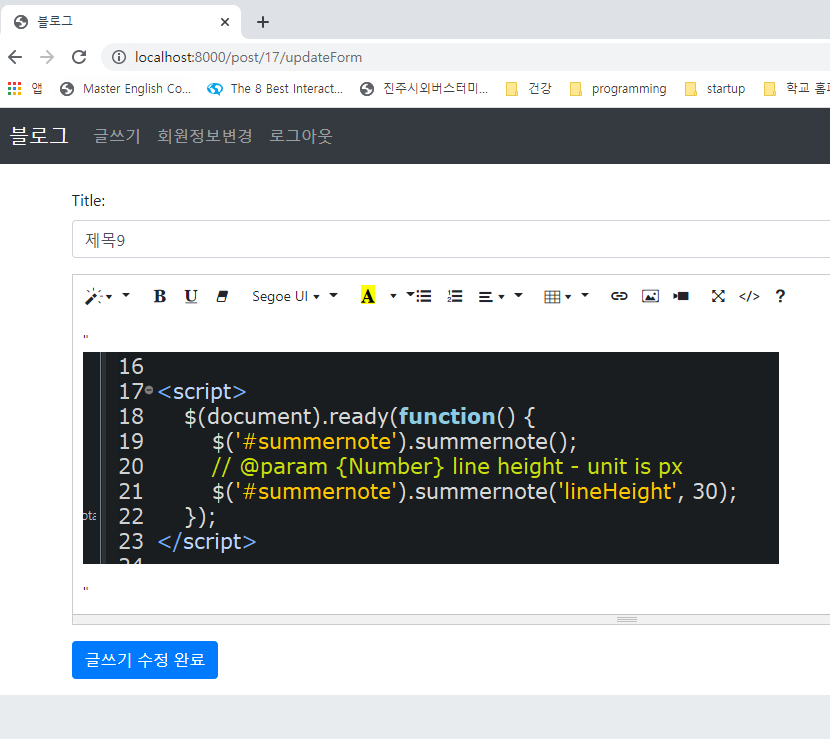Click the 로그아웃 navigation link
830x739 pixels.
(x=301, y=136)
